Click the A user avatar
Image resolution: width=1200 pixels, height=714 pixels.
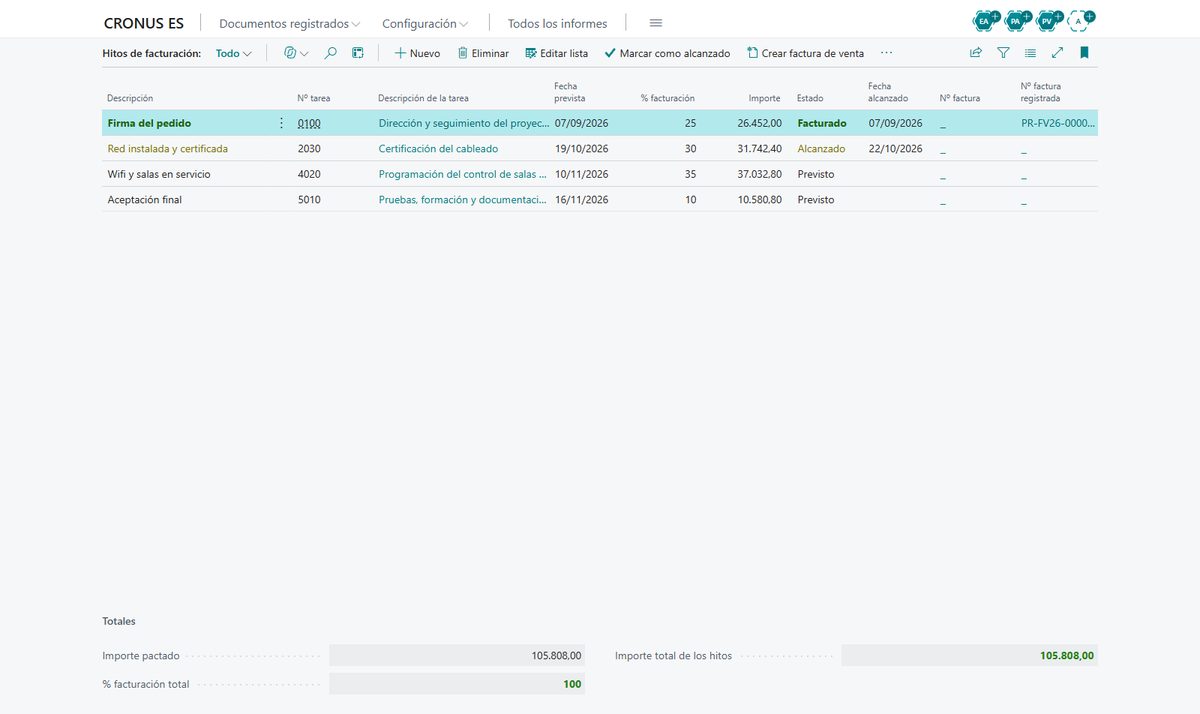click(1079, 20)
